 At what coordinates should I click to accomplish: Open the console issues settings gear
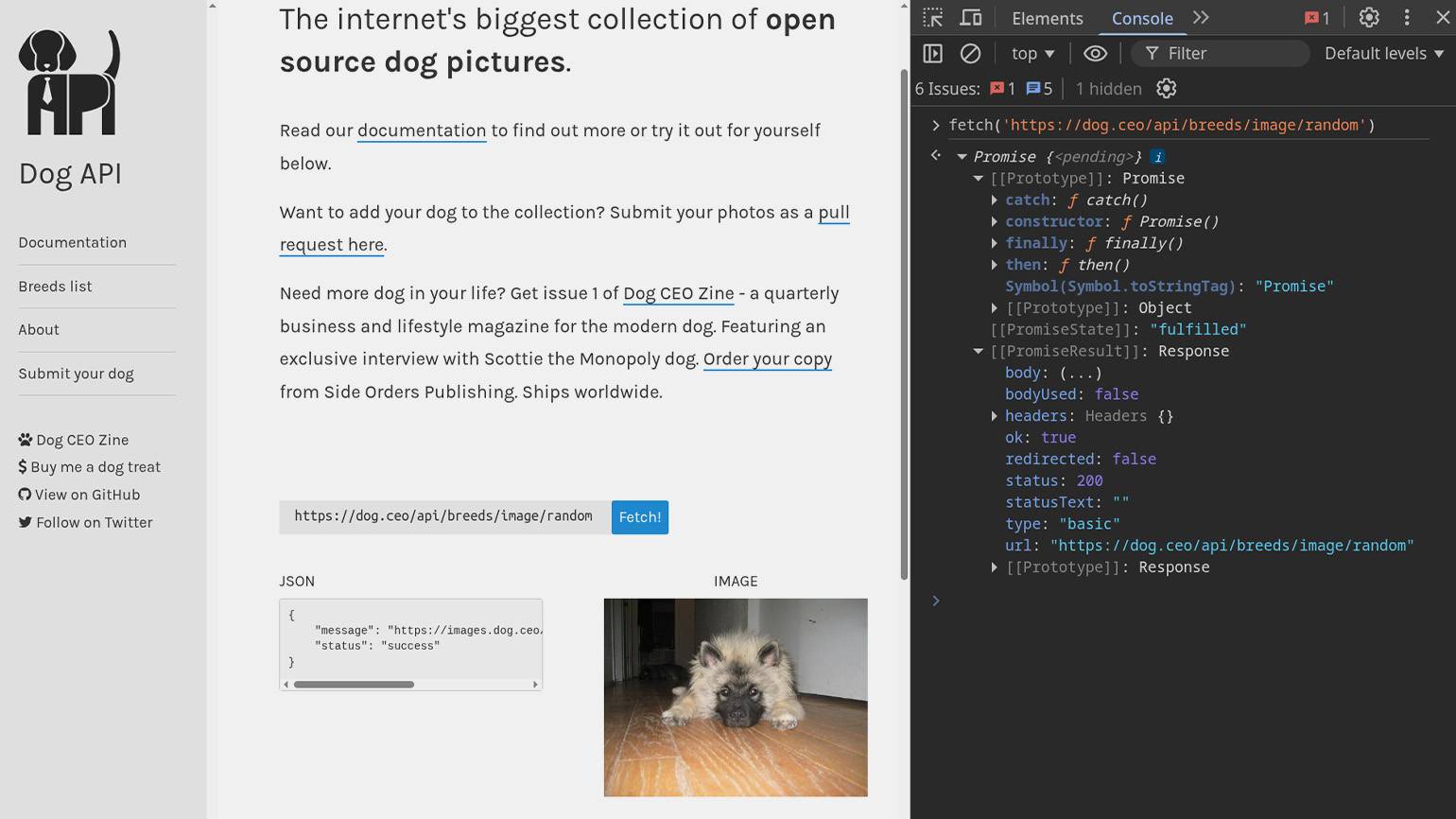[1167, 89]
